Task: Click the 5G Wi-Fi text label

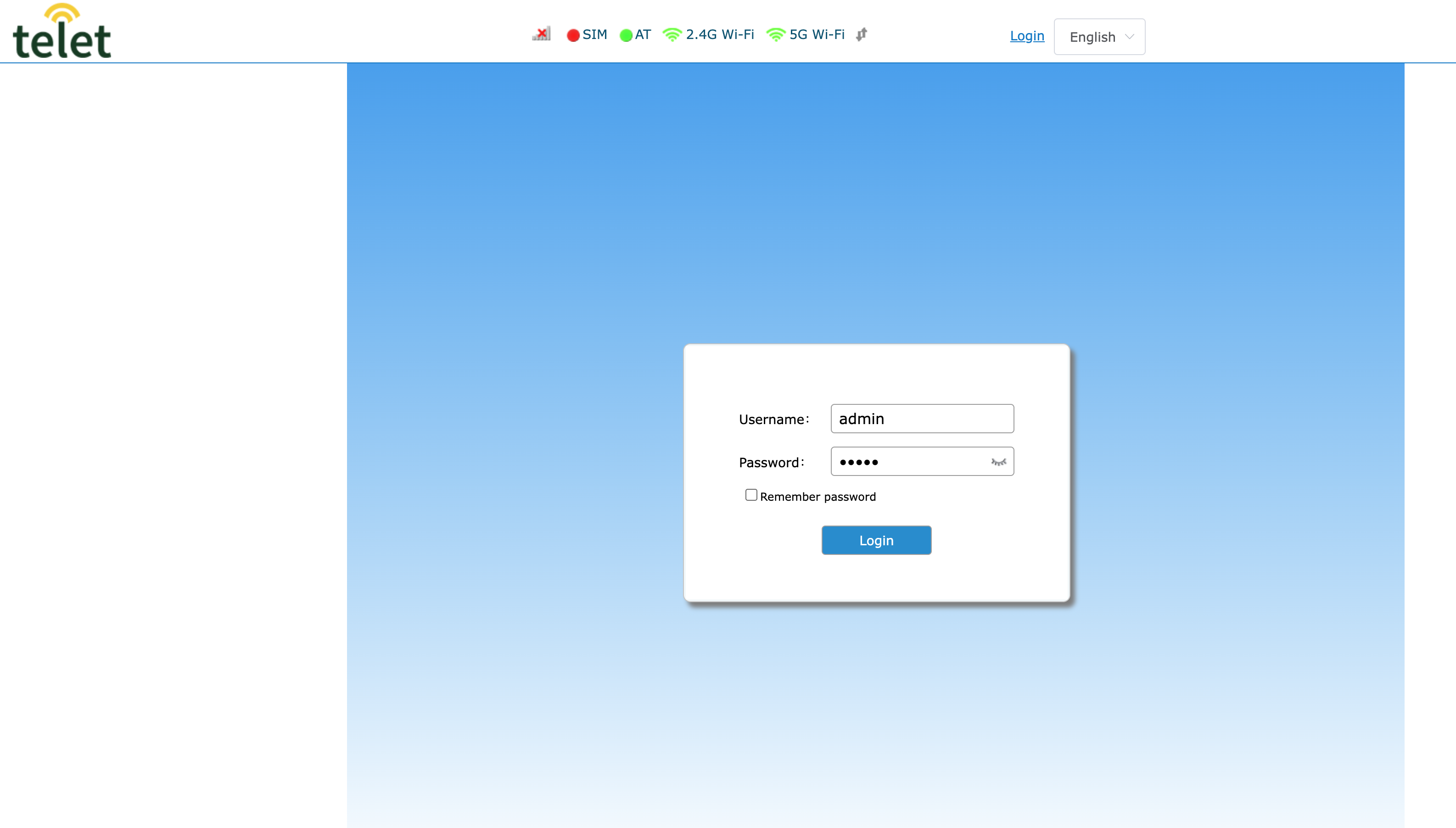Action: tap(817, 35)
